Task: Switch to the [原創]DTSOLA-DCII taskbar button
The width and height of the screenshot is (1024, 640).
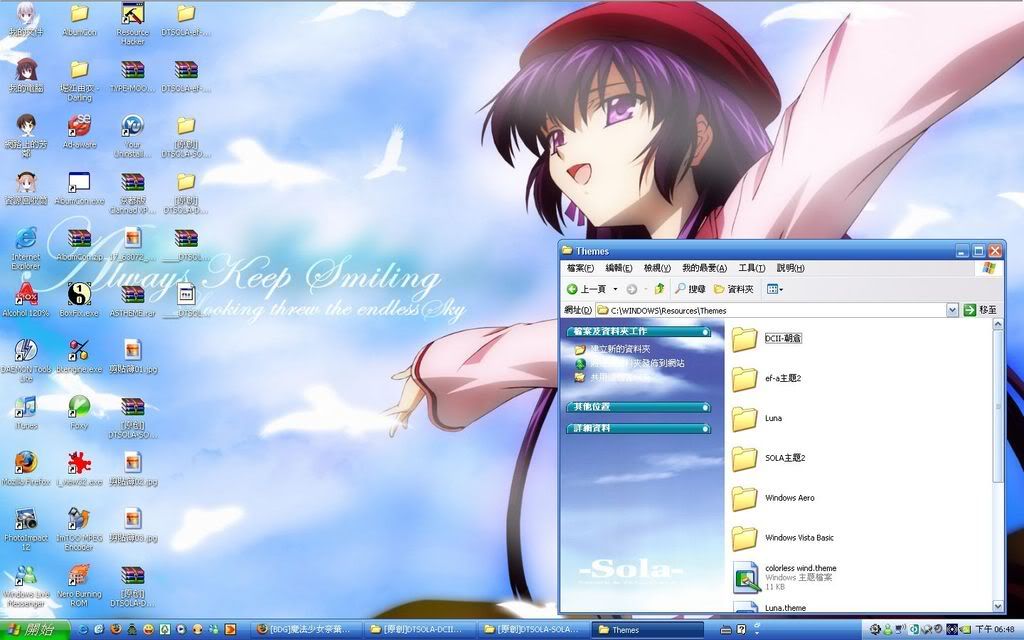Action: (421, 630)
